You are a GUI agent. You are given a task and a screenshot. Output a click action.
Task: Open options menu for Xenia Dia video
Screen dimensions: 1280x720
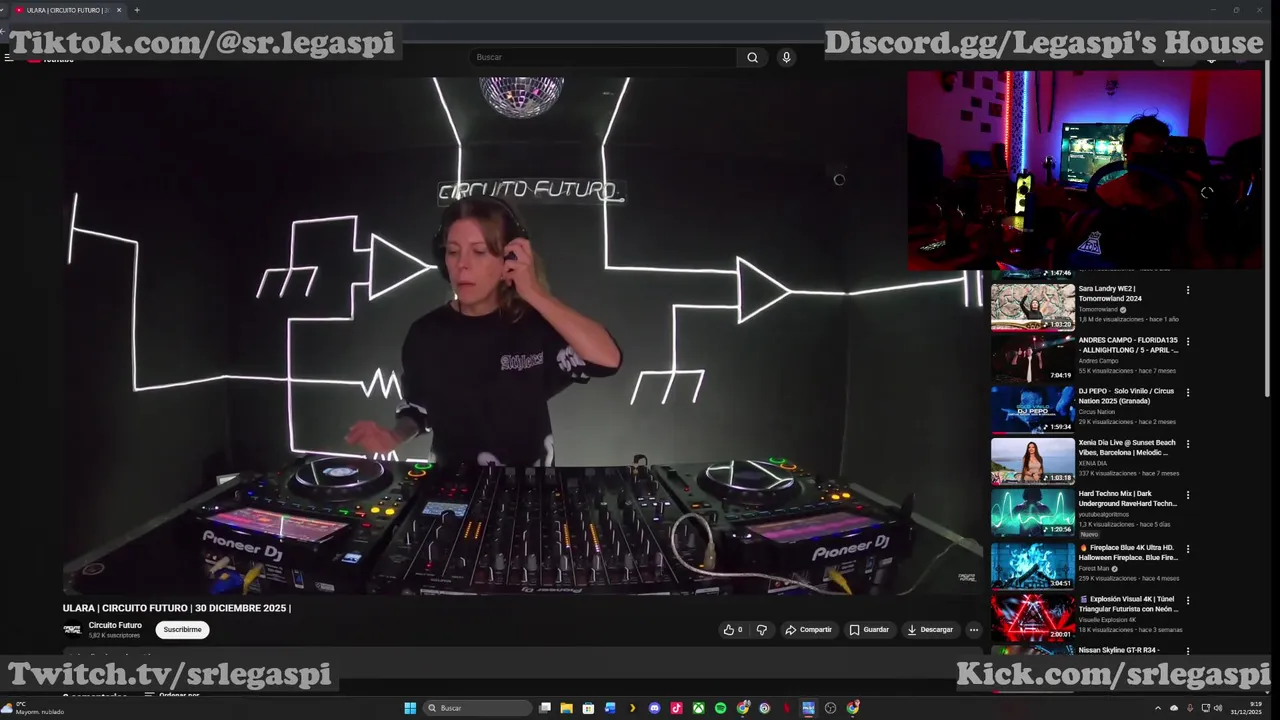point(1188,444)
